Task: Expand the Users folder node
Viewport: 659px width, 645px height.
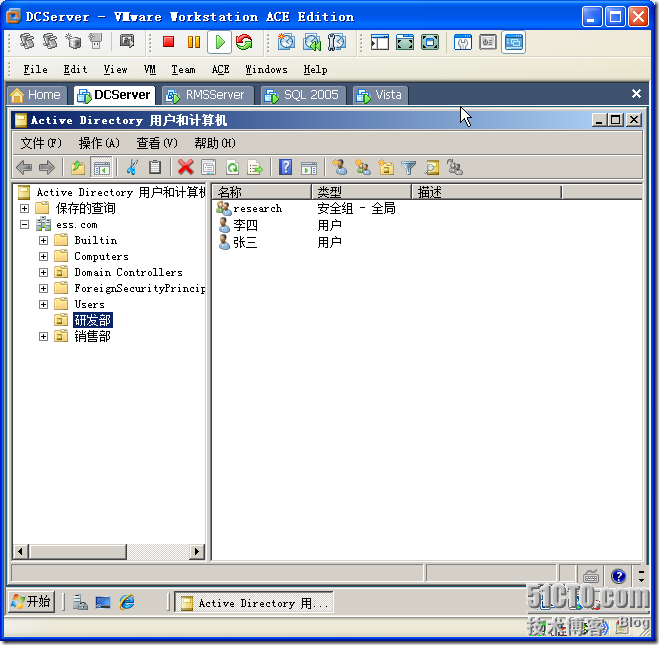Action: tap(43, 305)
